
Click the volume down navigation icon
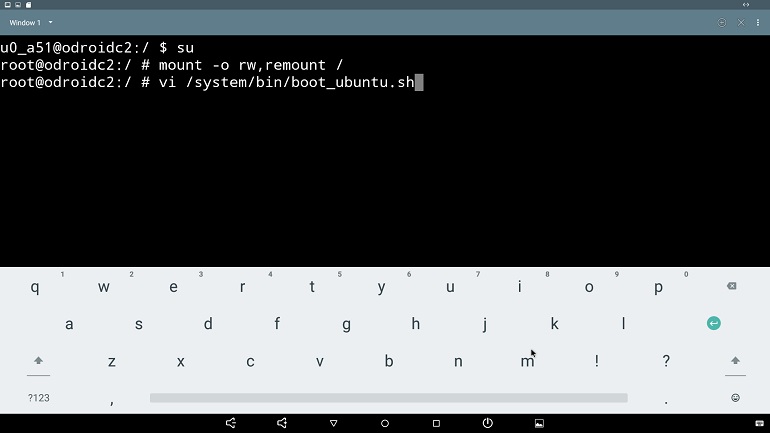tap(230, 423)
